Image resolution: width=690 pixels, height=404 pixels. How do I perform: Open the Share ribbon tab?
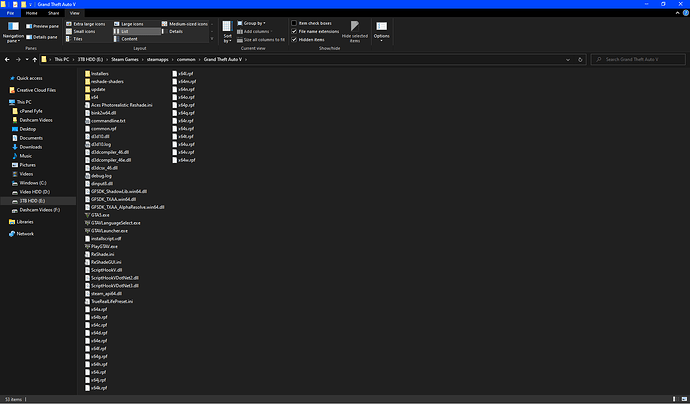[54, 13]
